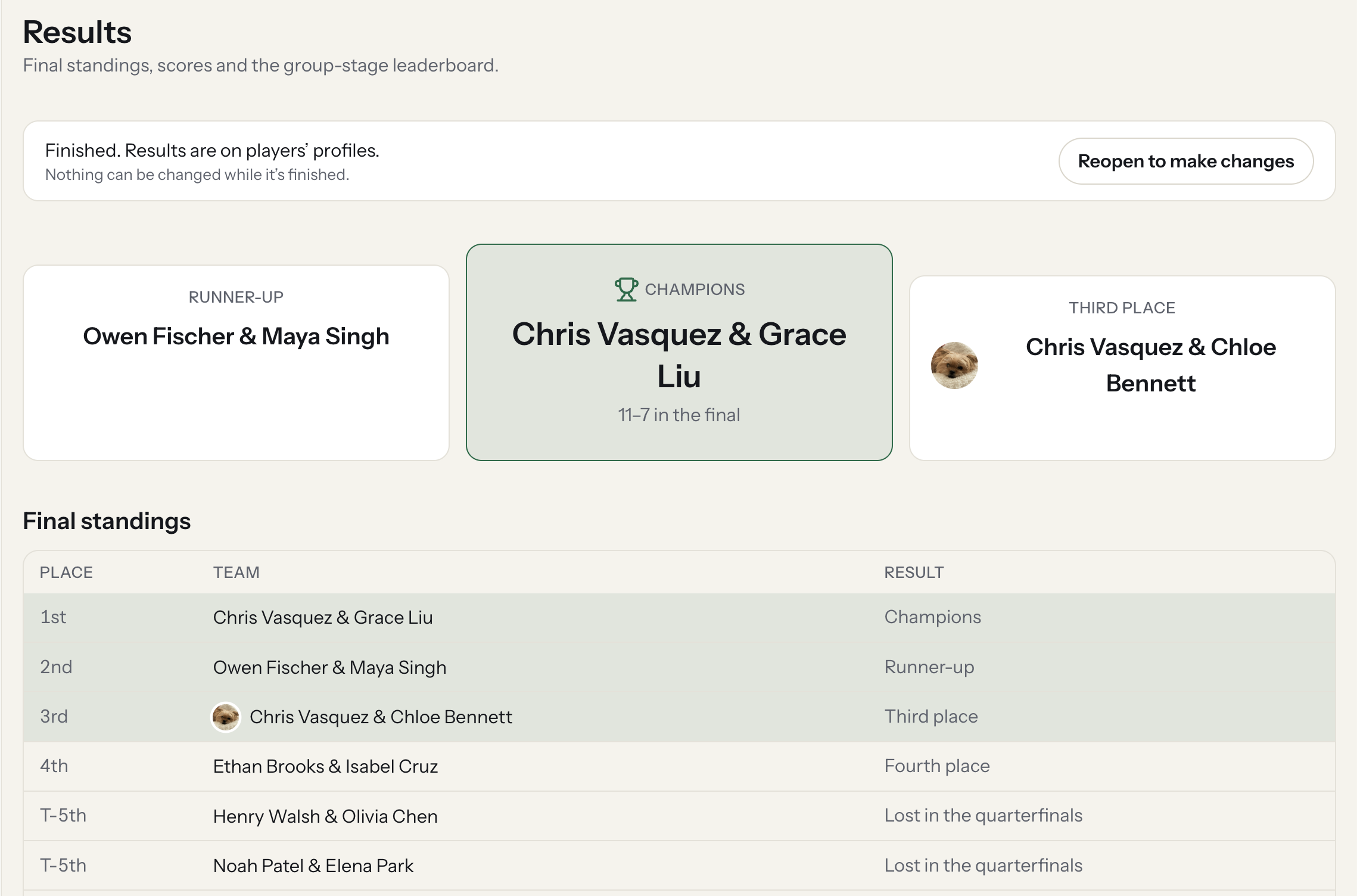The image size is (1357, 896).
Task: Select champions name Chris Vasquez & Grace Liu
Action: click(x=679, y=355)
